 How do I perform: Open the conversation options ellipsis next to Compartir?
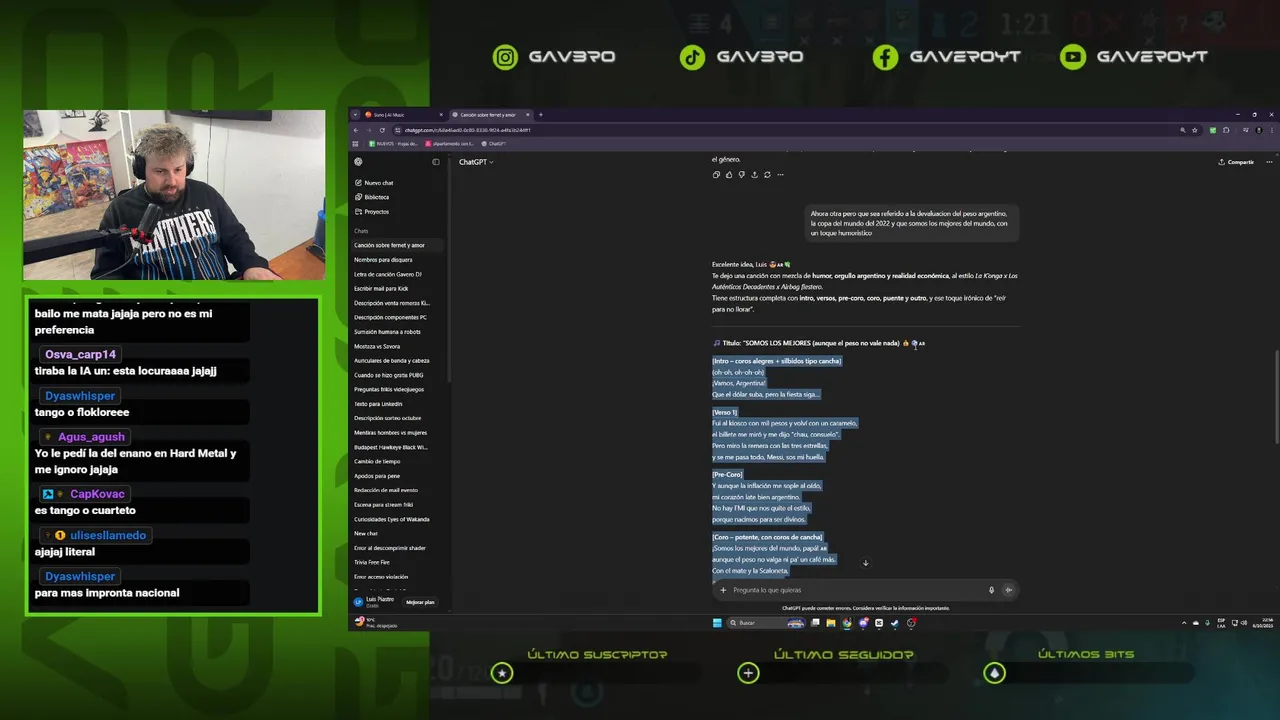tap(1269, 162)
